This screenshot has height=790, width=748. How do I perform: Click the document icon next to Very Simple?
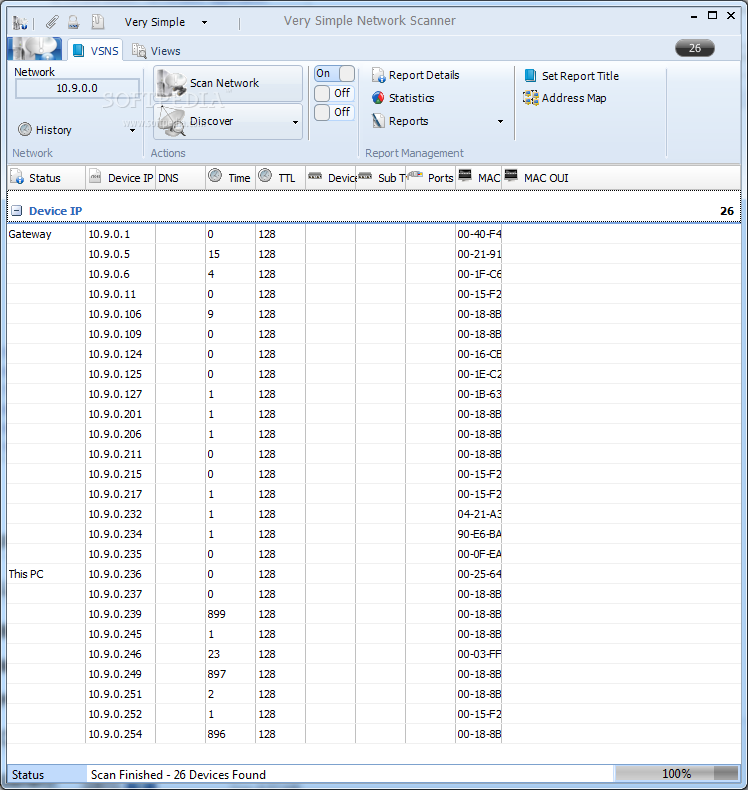(98, 22)
